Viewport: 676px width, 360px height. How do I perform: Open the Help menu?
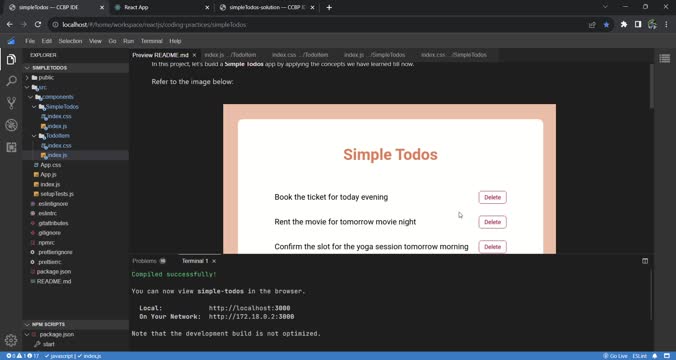(x=175, y=41)
